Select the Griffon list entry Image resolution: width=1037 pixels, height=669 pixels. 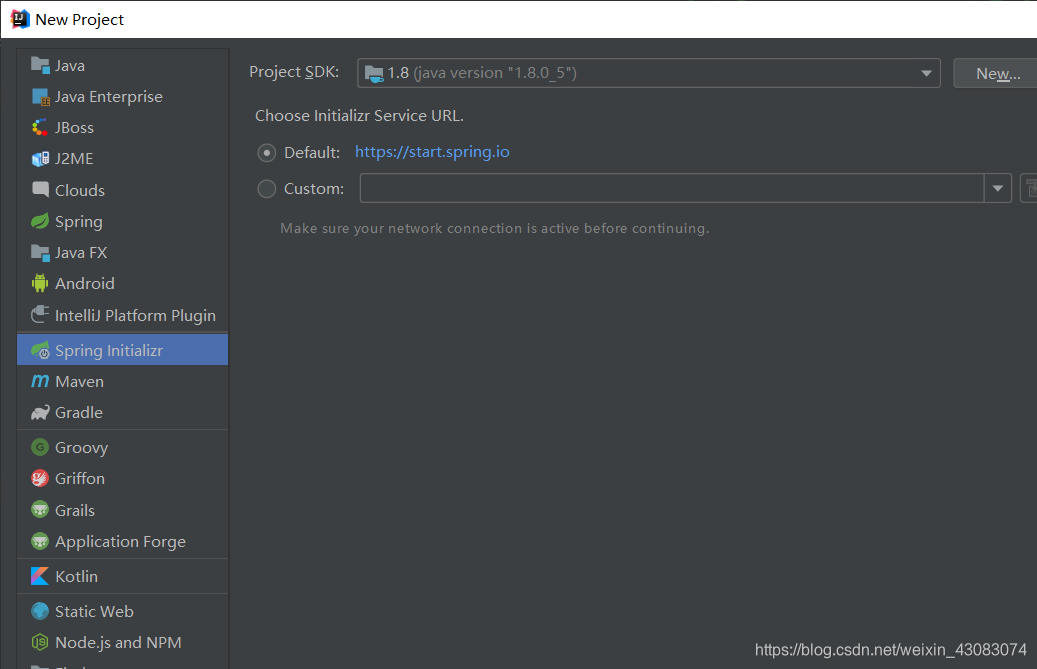[x=123, y=478]
